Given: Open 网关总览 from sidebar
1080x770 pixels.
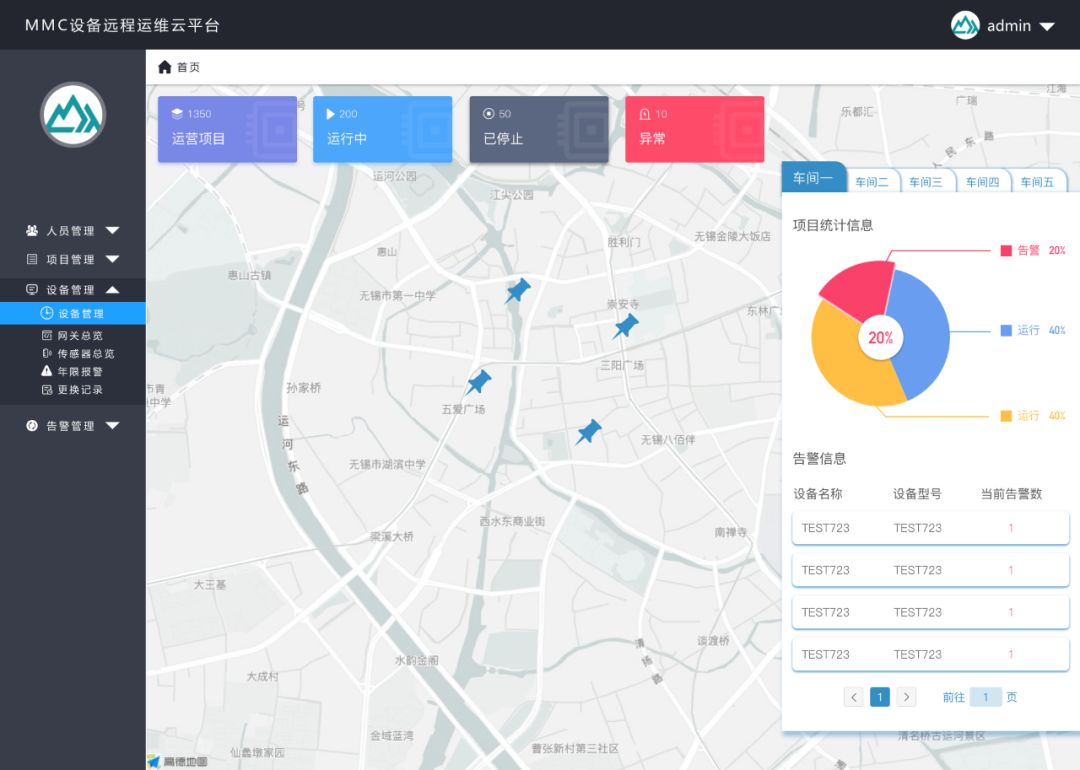Looking at the screenshot, I should (x=79, y=336).
